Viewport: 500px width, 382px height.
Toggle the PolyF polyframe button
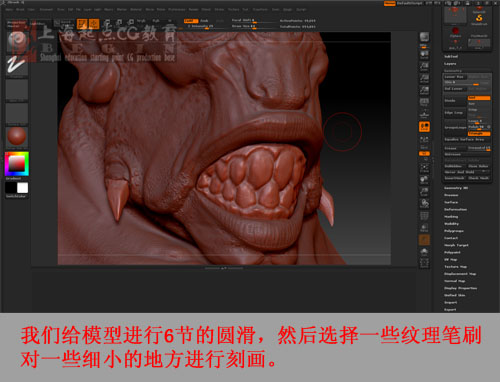[x=424, y=216]
